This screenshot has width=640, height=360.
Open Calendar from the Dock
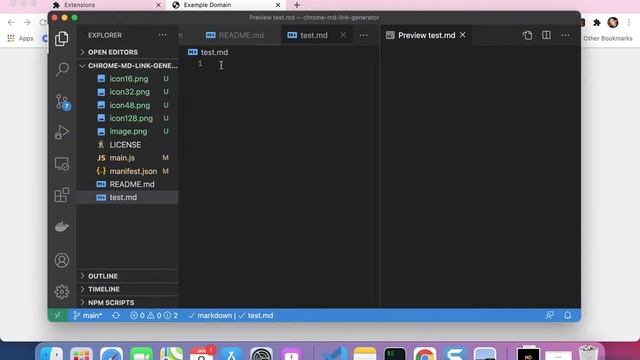tap(202, 354)
